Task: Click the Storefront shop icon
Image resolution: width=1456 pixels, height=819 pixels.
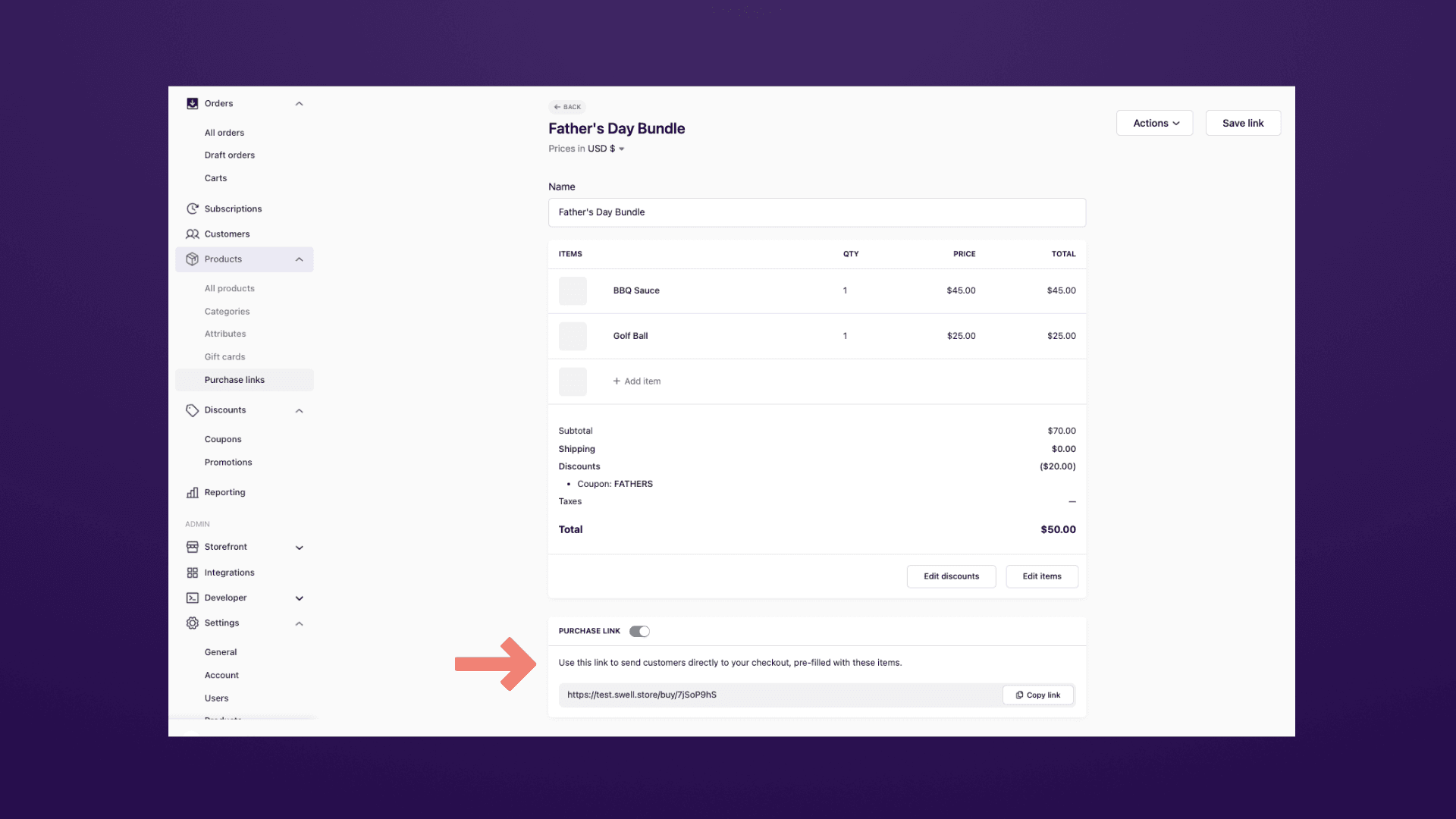Action: 193,547
